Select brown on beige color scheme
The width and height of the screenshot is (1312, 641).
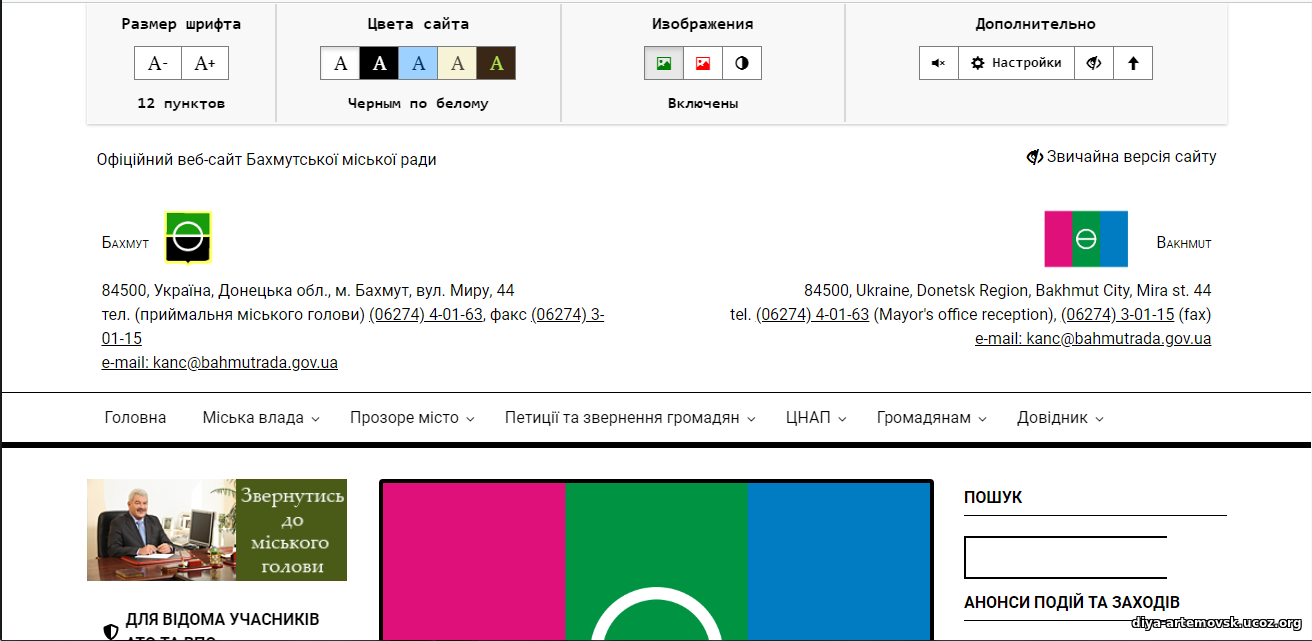click(x=457, y=63)
